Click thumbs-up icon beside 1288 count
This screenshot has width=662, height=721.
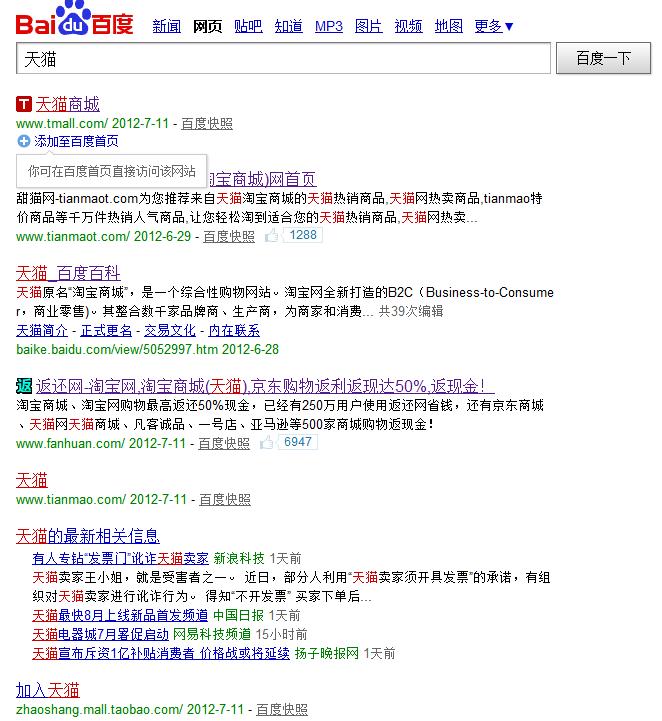271,236
